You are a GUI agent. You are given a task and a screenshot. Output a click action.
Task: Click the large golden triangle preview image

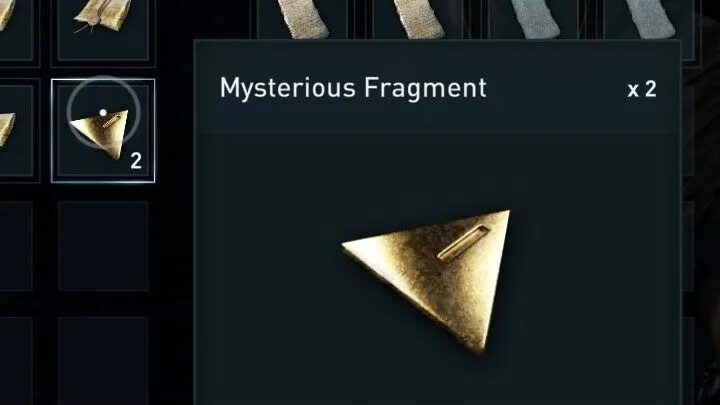tap(426, 282)
